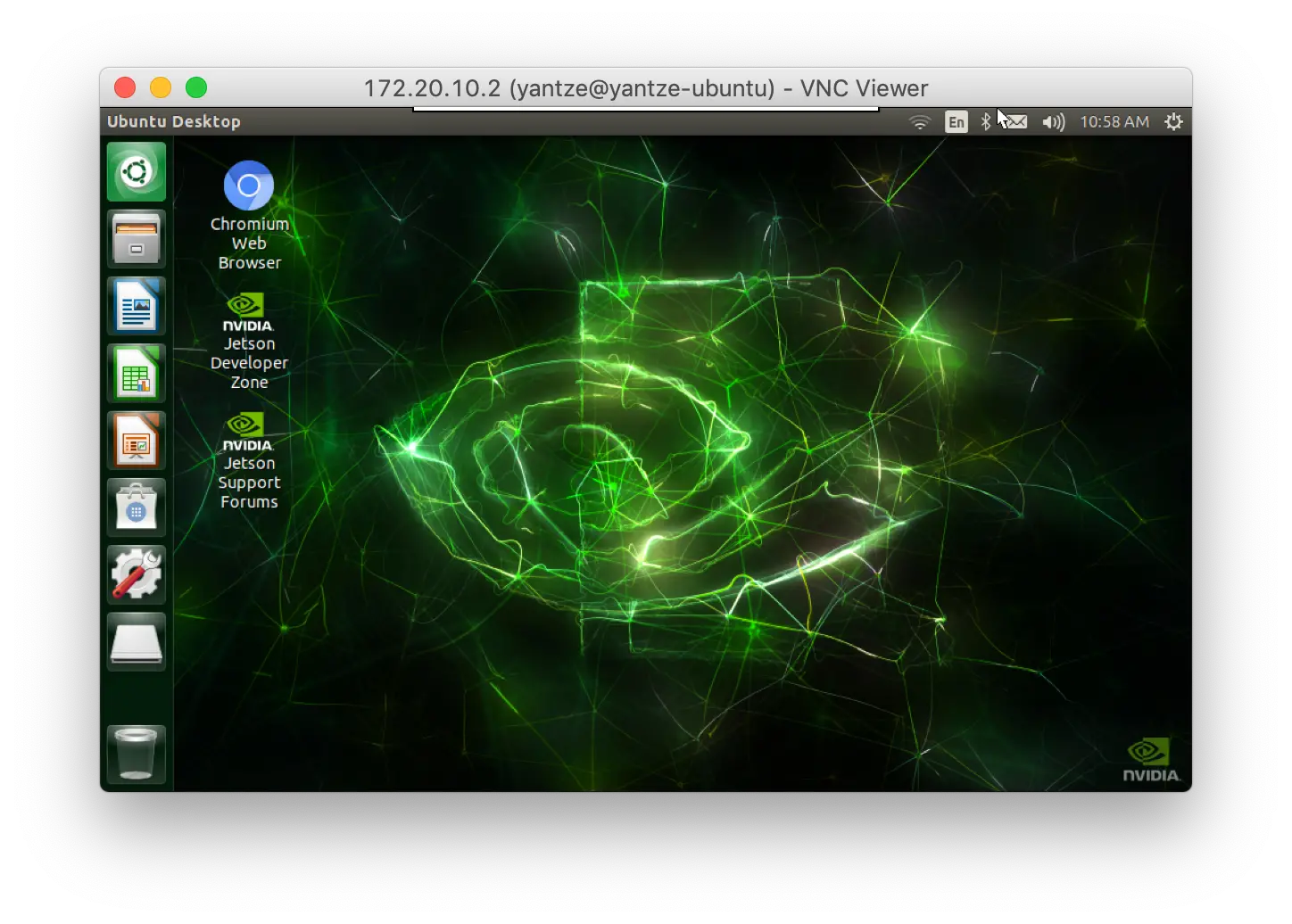Screen dimensions: 1292x924
Task: Click the green macOS fullscreen button
Action: click(x=196, y=87)
